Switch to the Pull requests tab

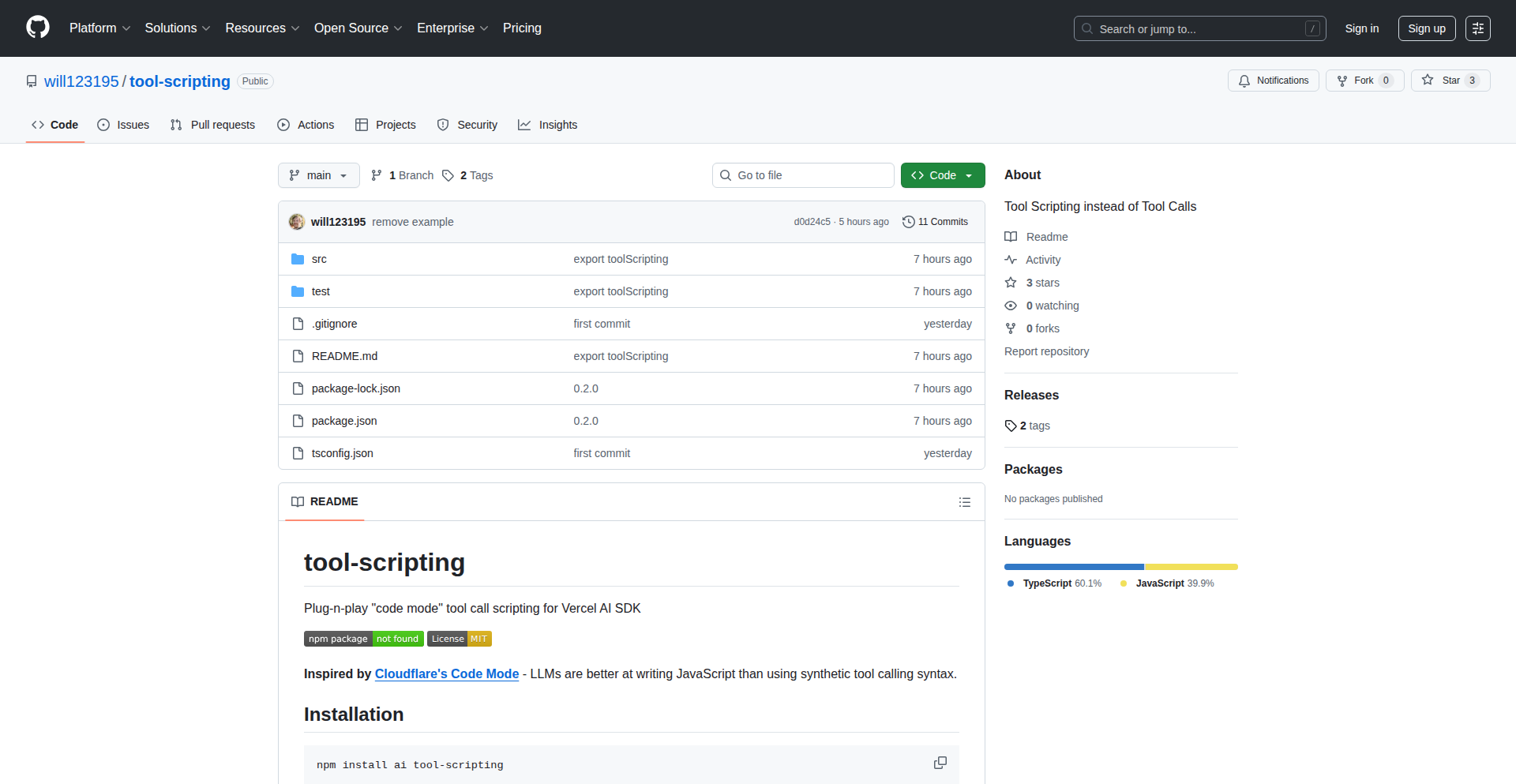coord(212,125)
